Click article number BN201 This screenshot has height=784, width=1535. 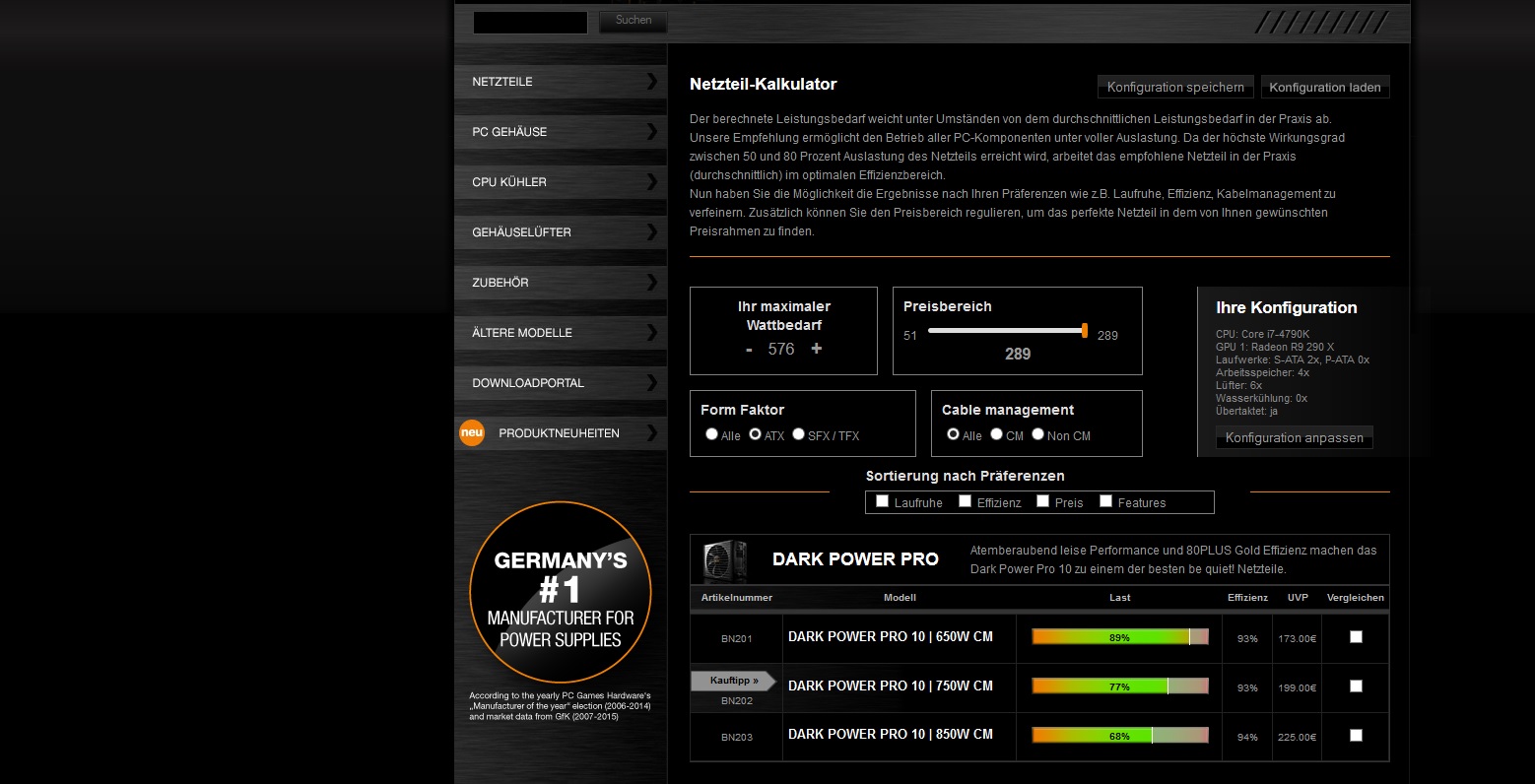tap(737, 639)
